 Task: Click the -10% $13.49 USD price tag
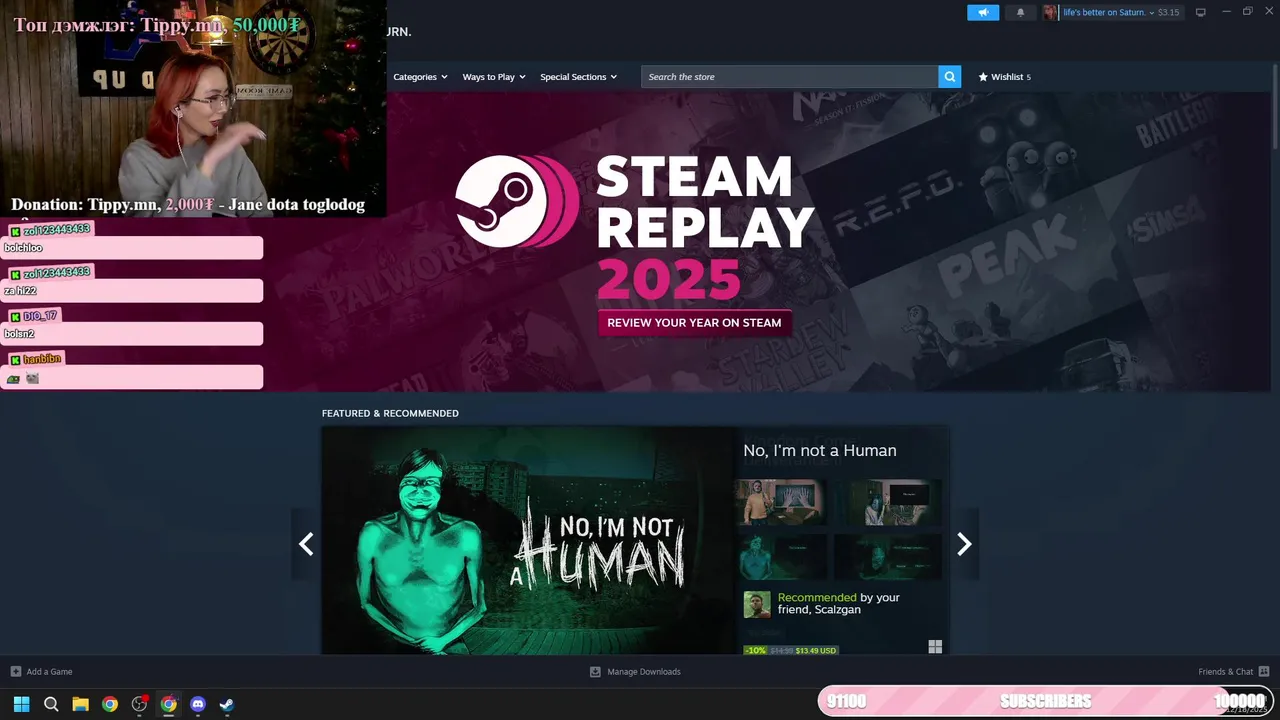791,650
